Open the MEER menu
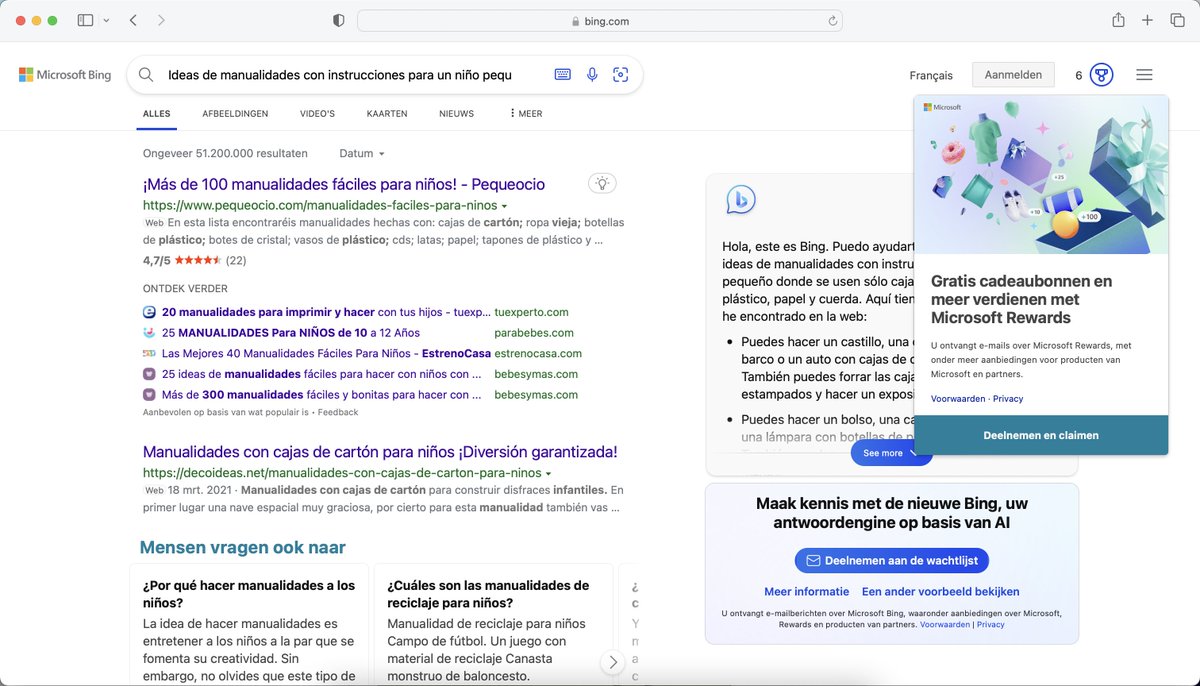 pyautogui.click(x=526, y=114)
